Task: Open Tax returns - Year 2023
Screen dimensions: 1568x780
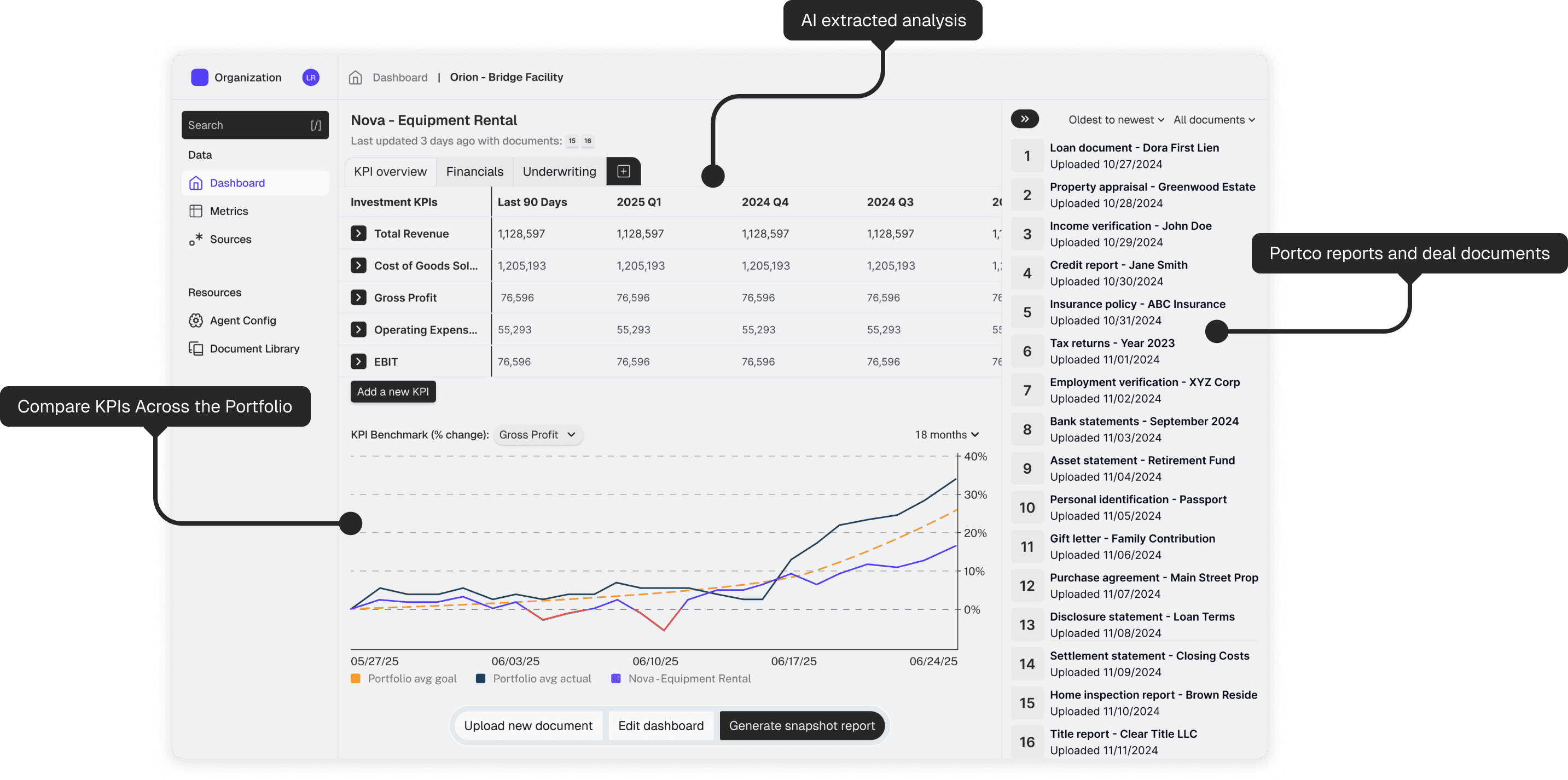Action: [x=1135, y=352]
